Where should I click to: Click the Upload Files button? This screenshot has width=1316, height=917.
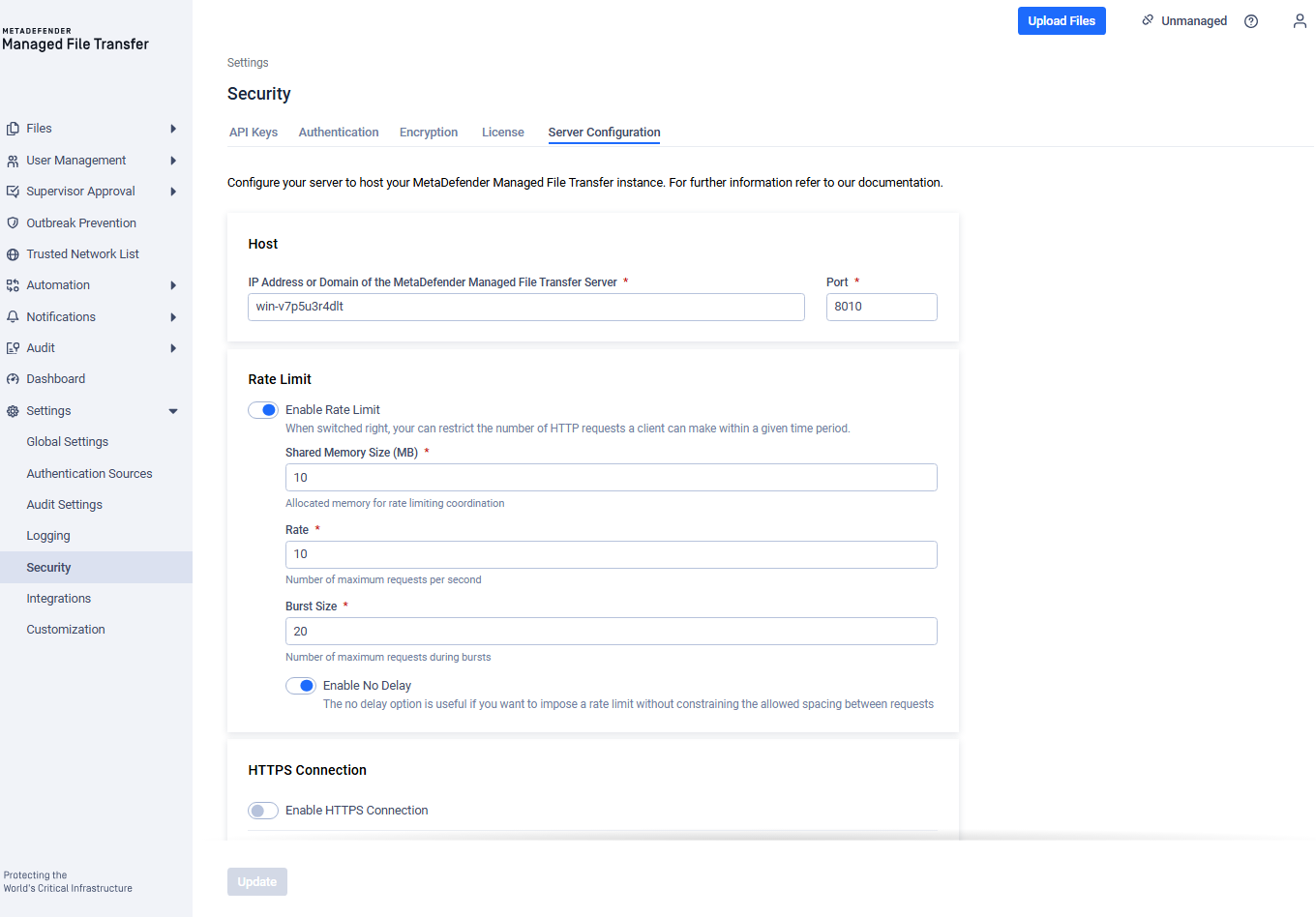[1062, 21]
